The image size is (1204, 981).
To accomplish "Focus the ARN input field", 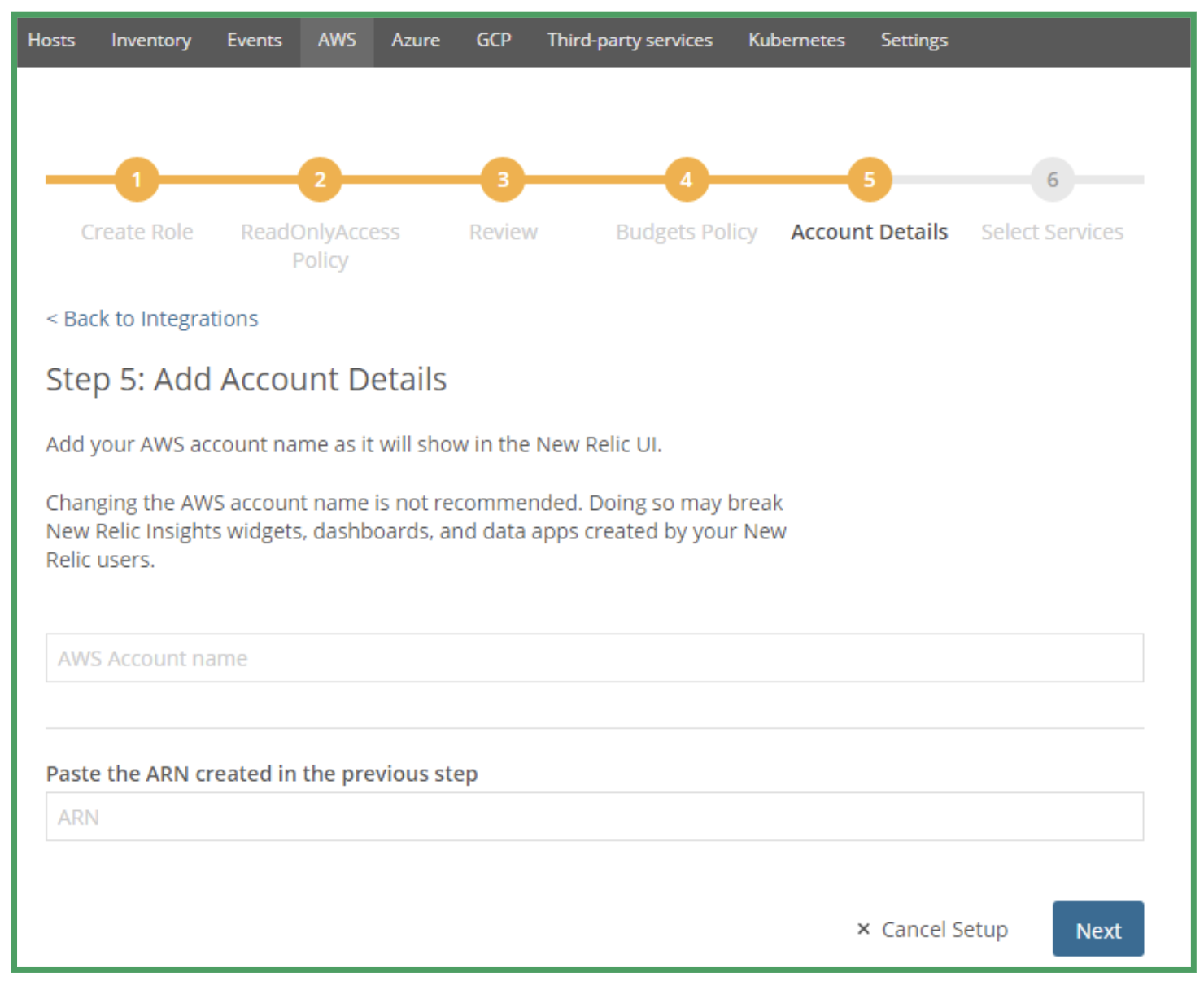I will (x=595, y=817).
